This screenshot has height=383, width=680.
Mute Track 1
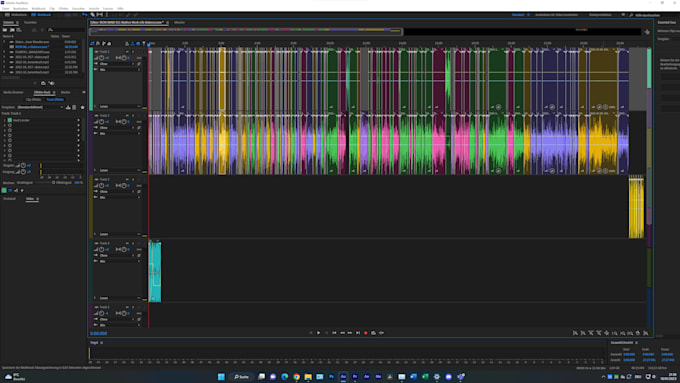click(x=128, y=52)
